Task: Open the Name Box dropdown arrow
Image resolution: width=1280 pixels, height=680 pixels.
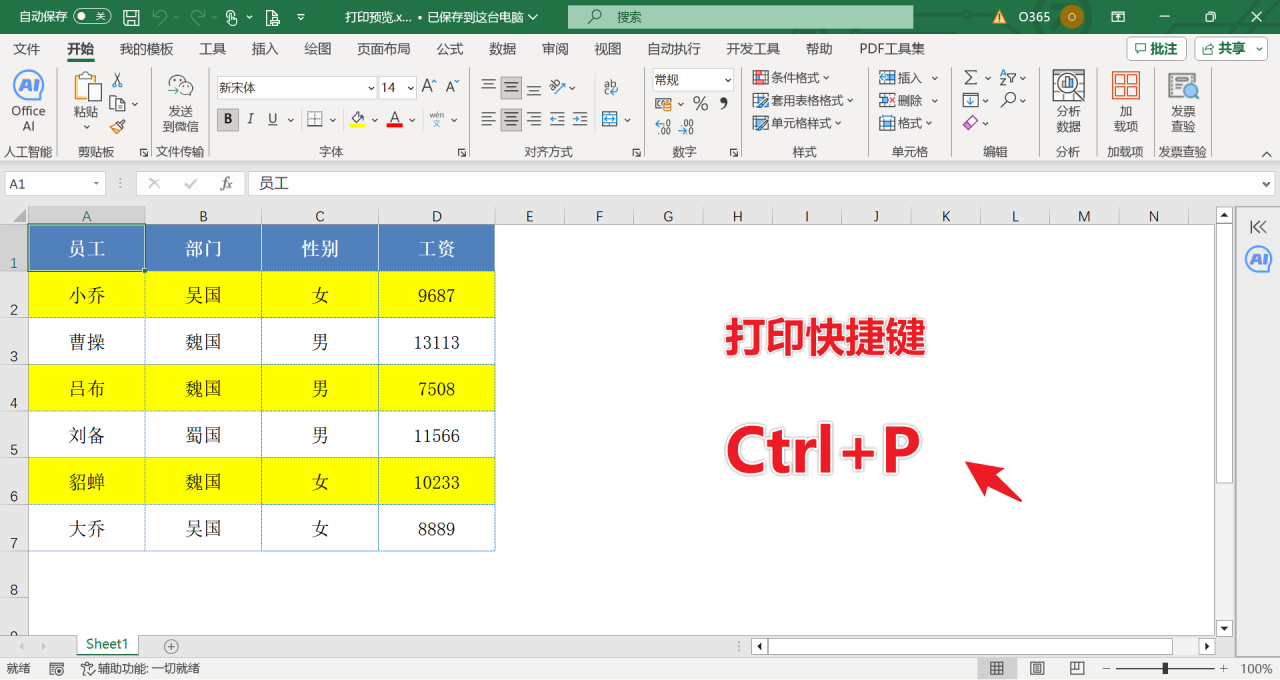Action: [x=97, y=184]
